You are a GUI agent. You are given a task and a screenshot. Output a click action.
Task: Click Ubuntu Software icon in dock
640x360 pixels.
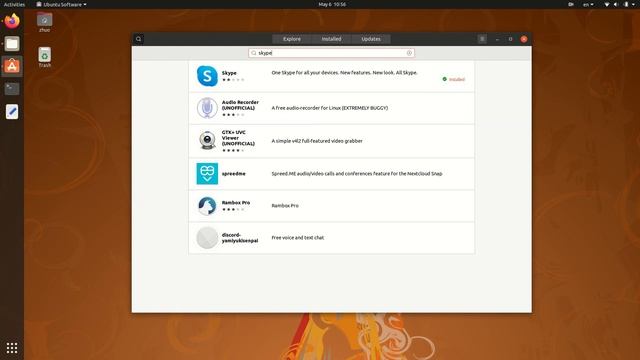(12, 66)
